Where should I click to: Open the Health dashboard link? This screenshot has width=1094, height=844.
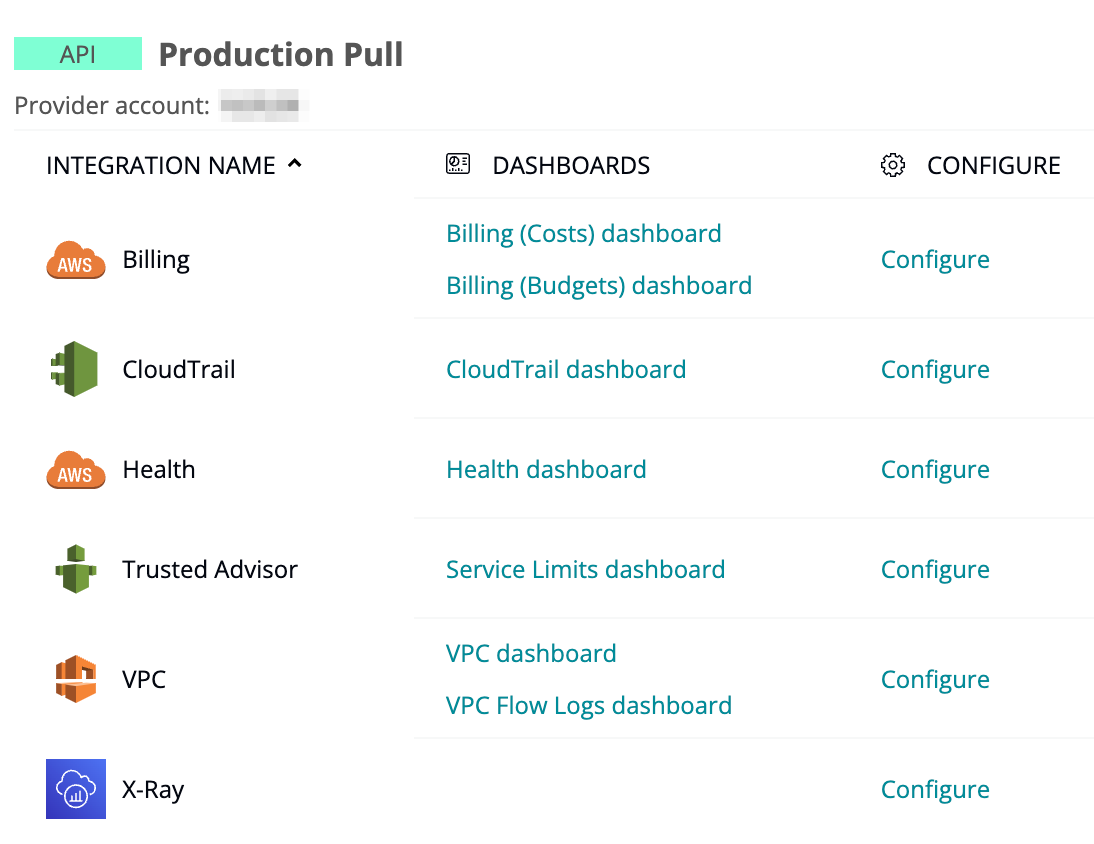point(545,470)
